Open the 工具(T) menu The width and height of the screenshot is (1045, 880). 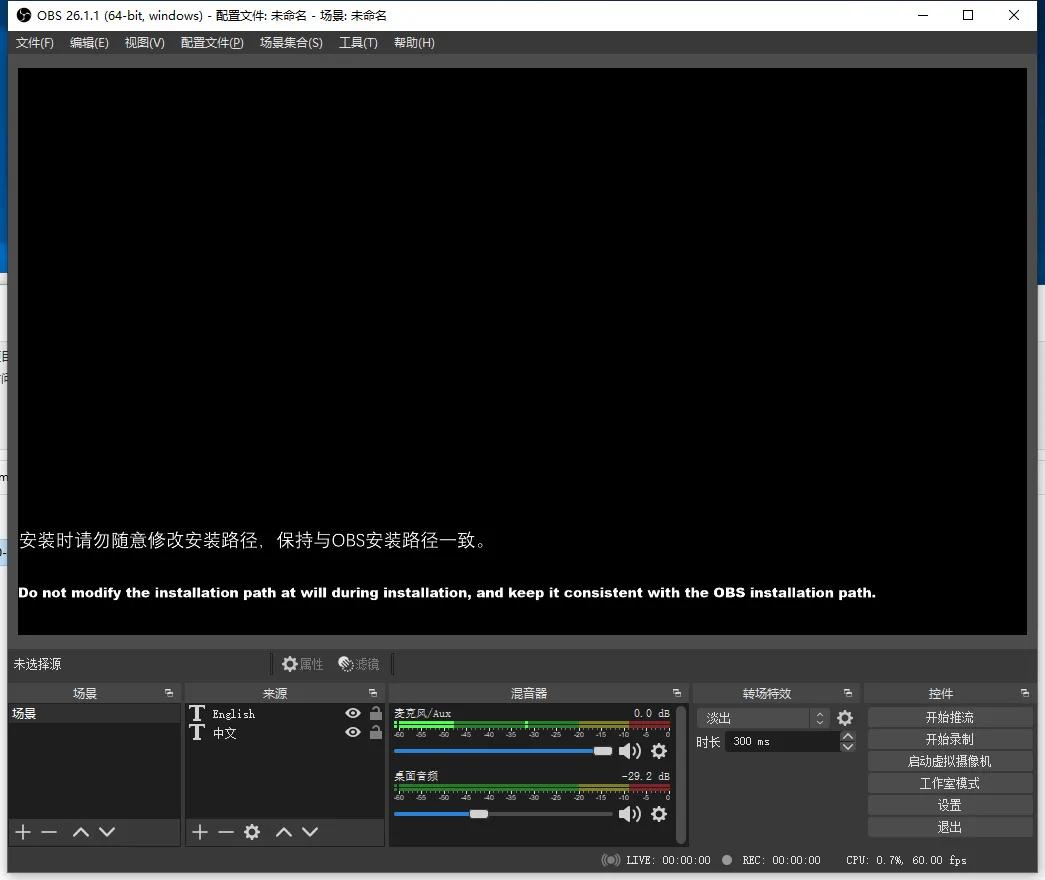(357, 42)
